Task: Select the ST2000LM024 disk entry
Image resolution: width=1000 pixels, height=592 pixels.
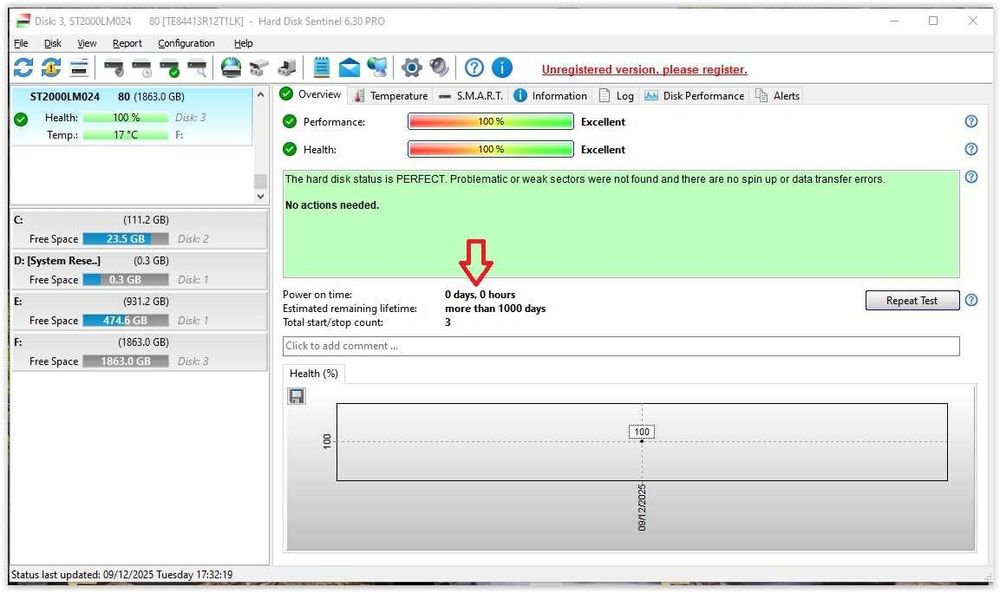Action: tap(132, 116)
